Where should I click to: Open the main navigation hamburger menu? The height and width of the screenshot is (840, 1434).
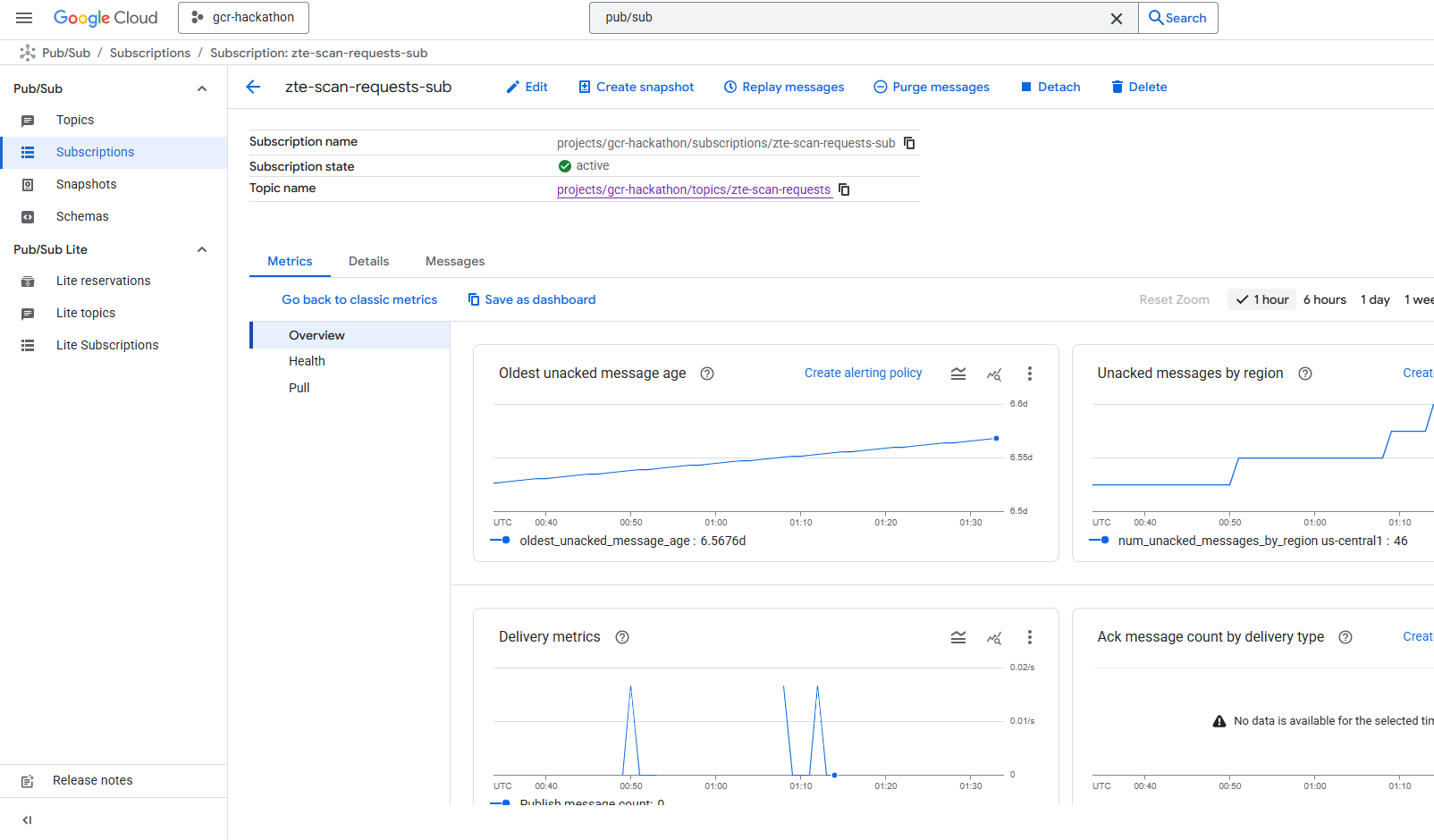pos(24,18)
